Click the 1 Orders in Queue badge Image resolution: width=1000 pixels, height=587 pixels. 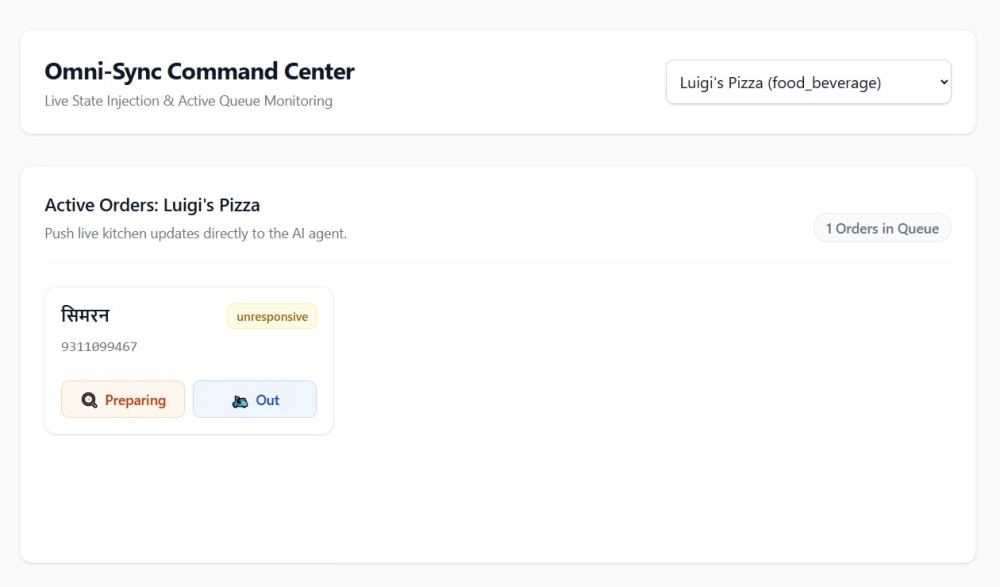(882, 228)
